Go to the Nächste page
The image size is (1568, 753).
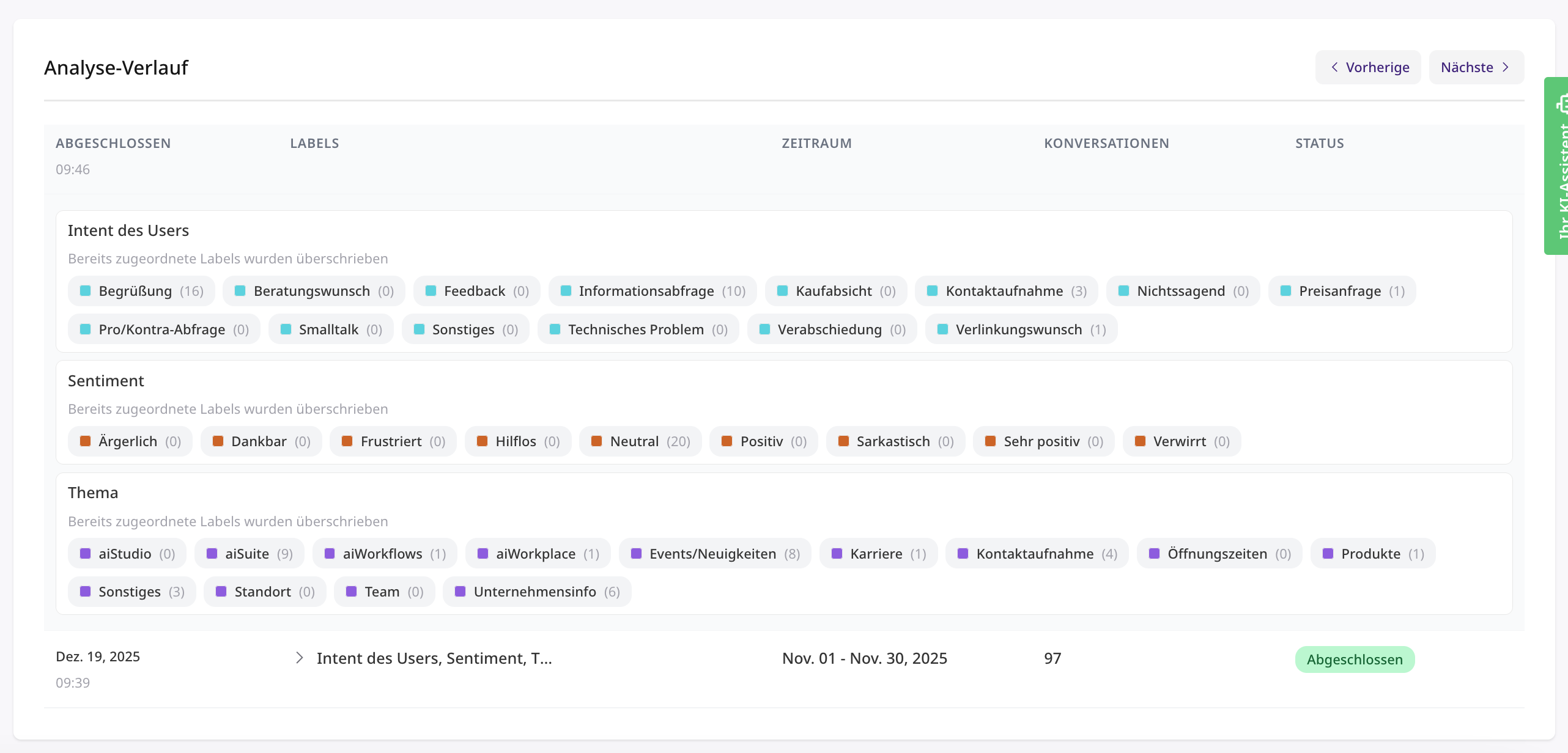tap(1476, 67)
